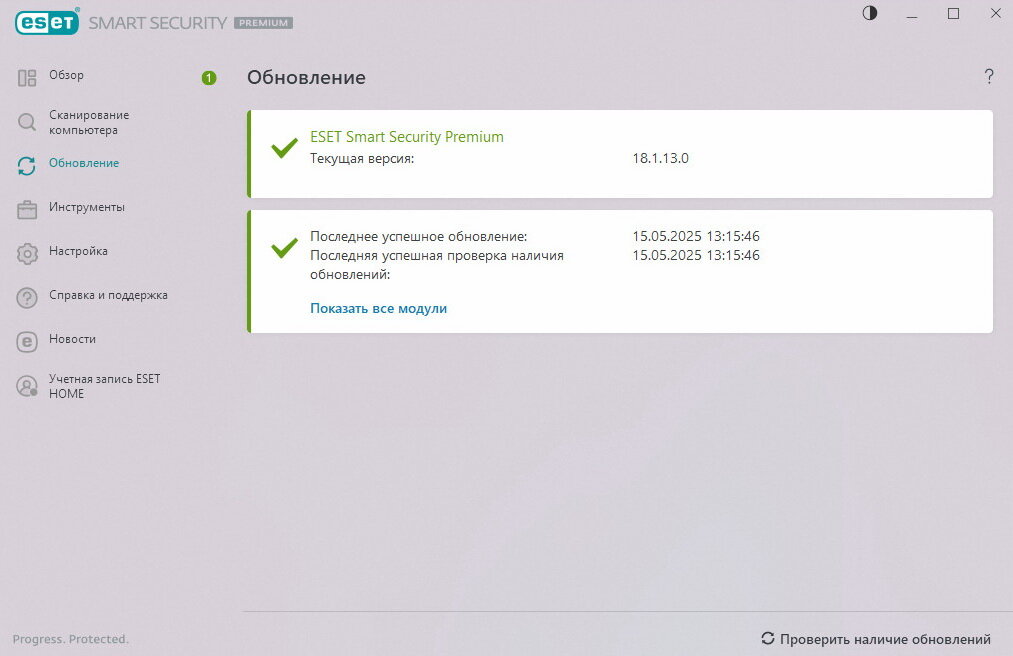Click the Overview (Обзор) sidebar icon
This screenshot has height=656, width=1013.
point(27,77)
